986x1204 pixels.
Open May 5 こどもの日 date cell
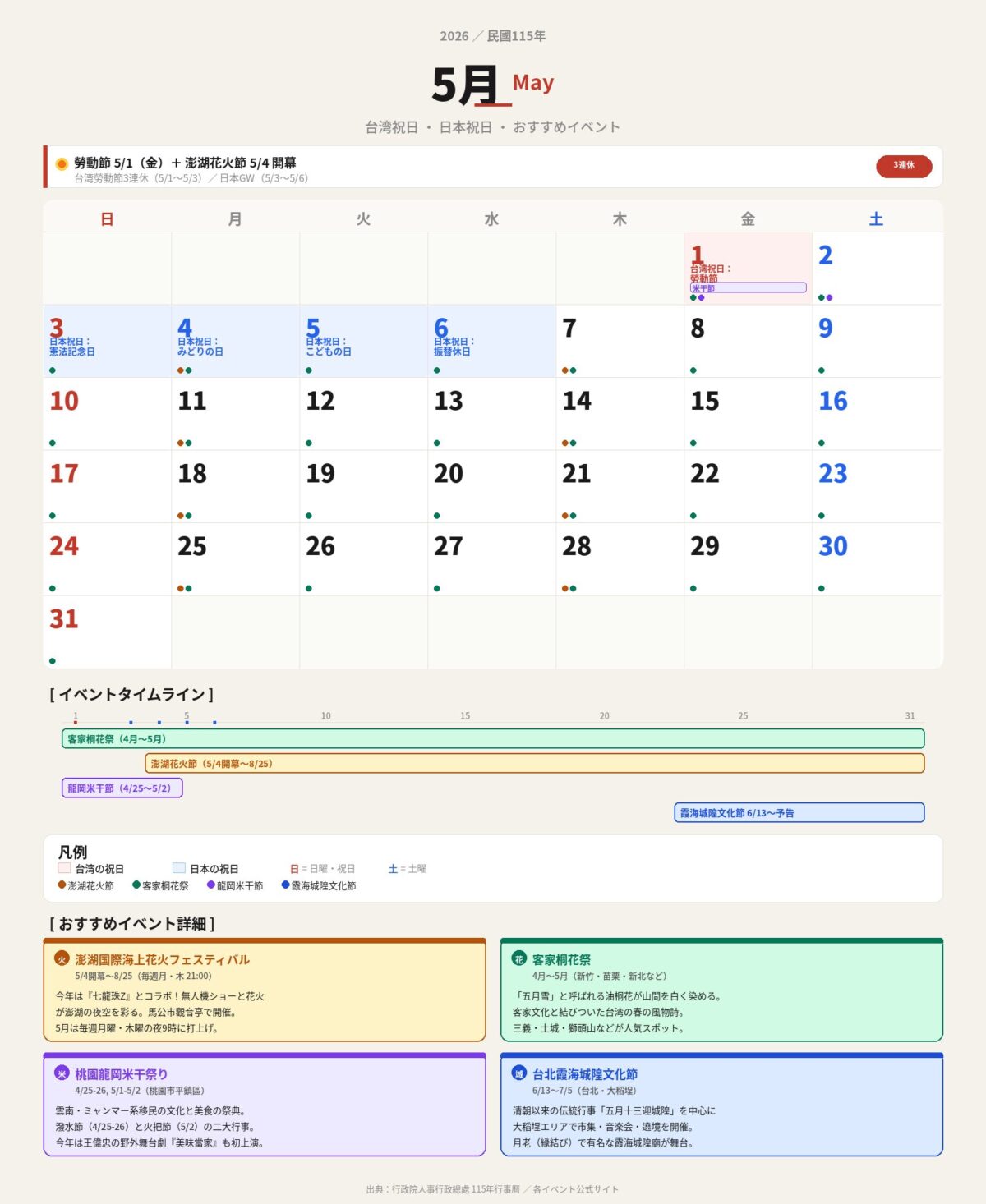click(363, 342)
